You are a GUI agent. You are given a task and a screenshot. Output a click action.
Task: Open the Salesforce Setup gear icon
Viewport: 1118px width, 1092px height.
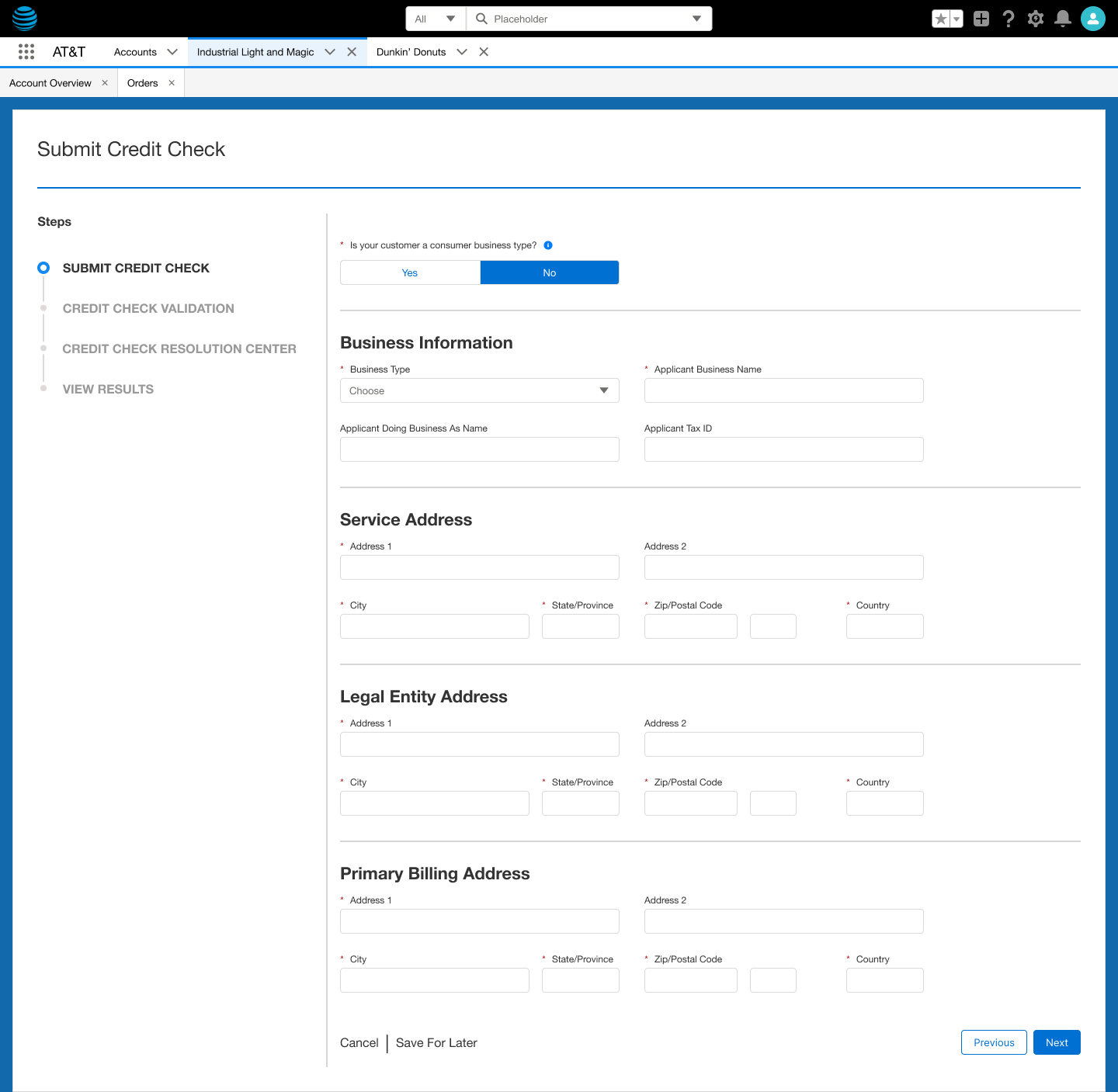coord(1036,18)
